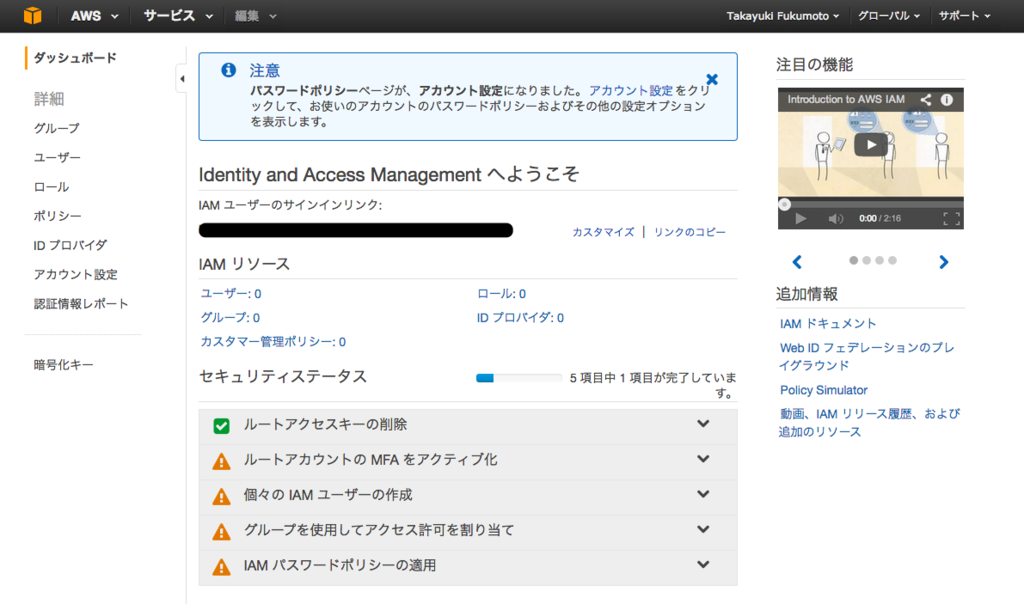Viewport: 1024px width, 604px height.
Task: Dismiss the 注意 notice with the X
Action: click(x=712, y=79)
